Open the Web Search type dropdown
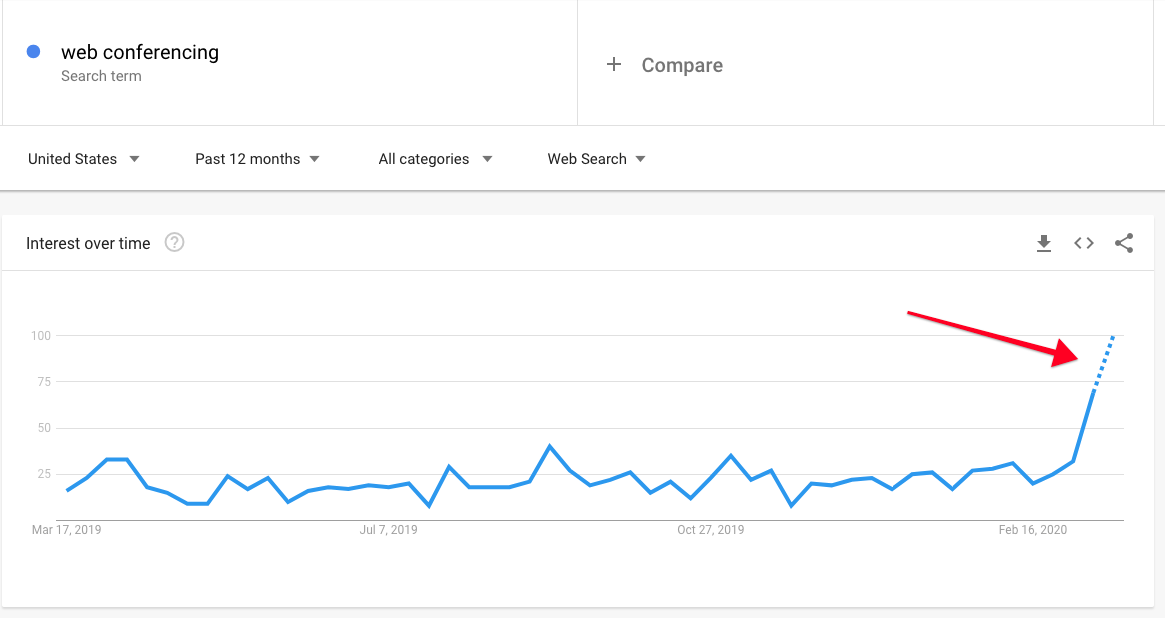The height and width of the screenshot is (618, 1165). point(597,159)
